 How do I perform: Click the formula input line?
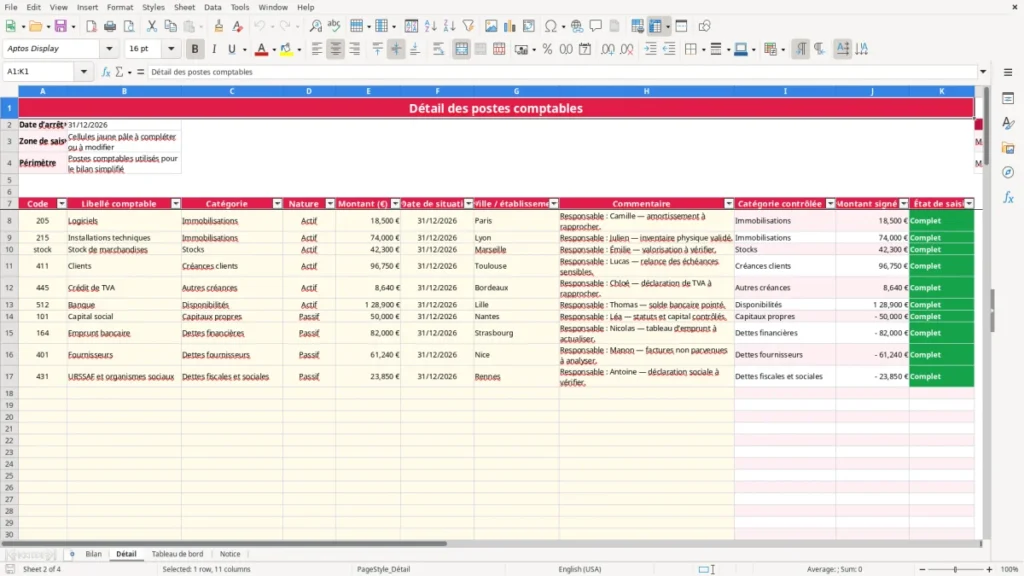pos(562,72)
